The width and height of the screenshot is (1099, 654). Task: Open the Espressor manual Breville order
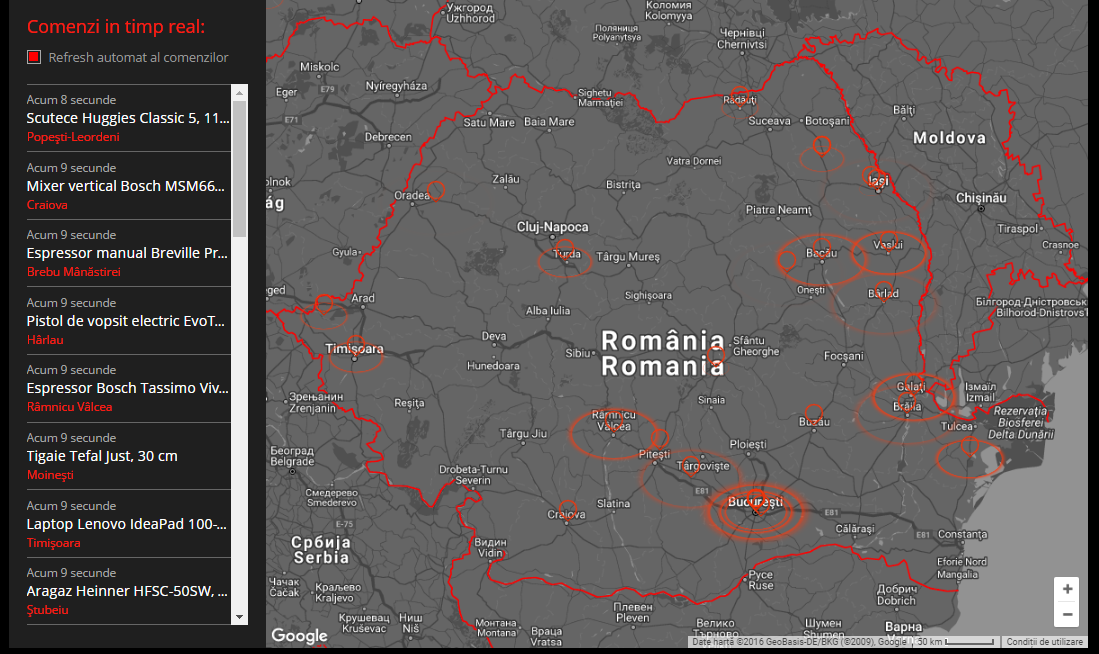click(x=128, y=253)
